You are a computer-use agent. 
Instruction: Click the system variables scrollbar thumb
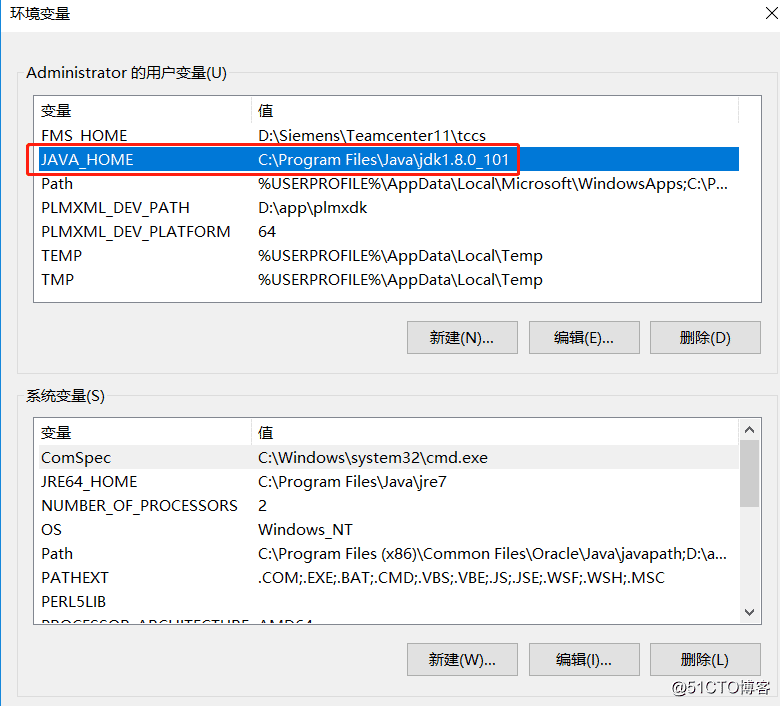pyautogui.click(x=750, y=473)
